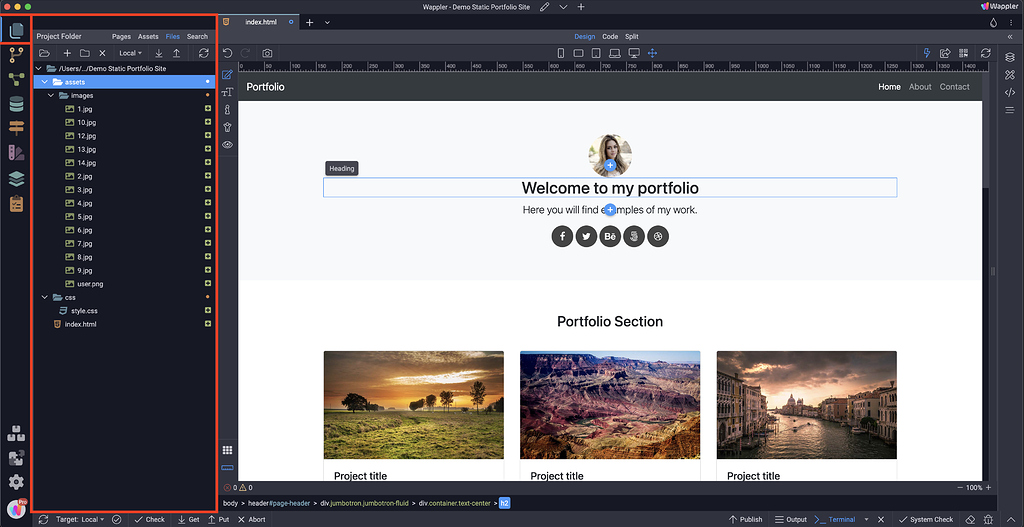This screenshot has width=1024, height=527.
Task: Click the sunset field project thumbnail
Action: (x=413, y=405)
